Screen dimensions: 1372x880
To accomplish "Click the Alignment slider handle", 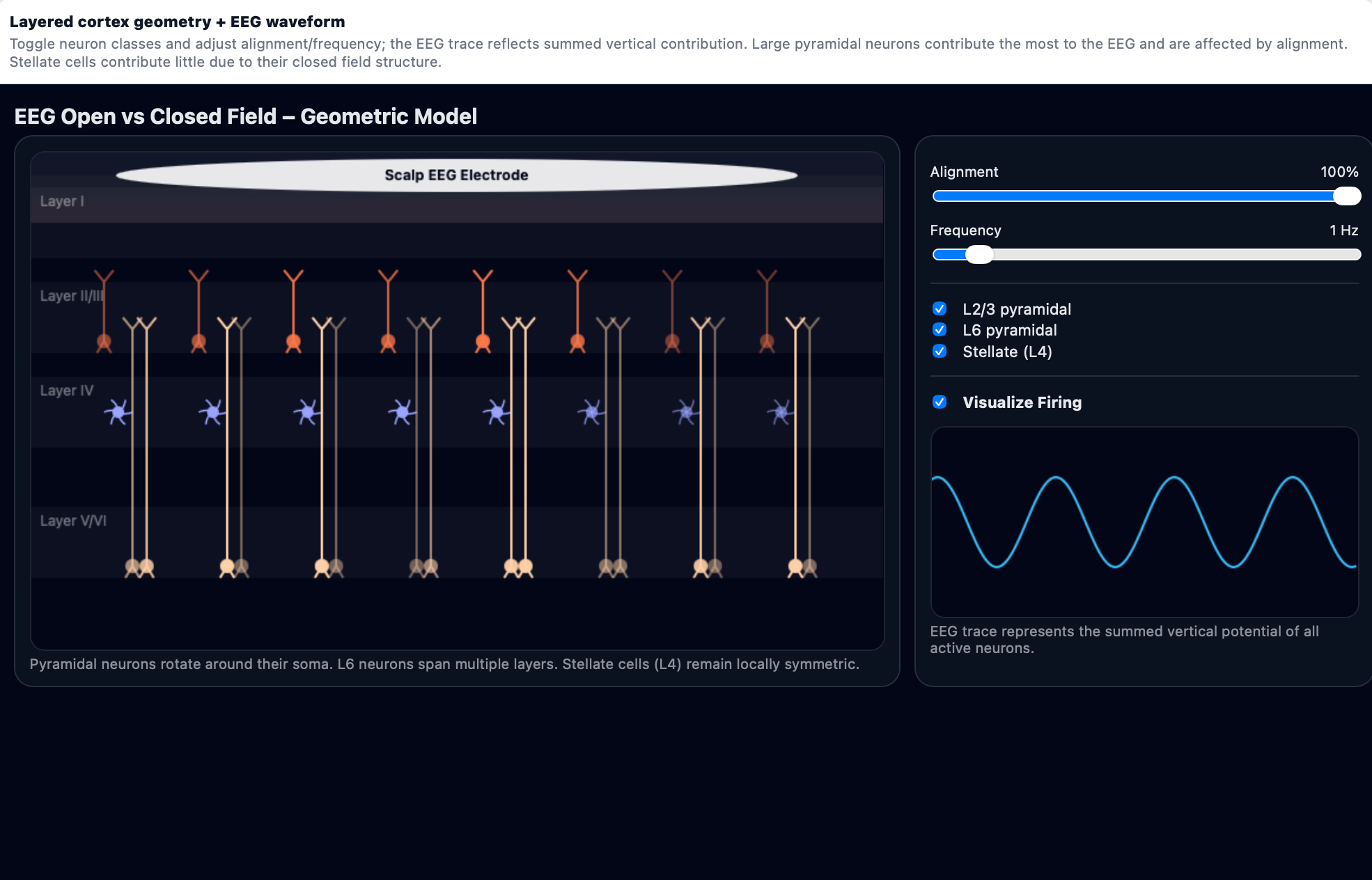I will [1346, 196].
